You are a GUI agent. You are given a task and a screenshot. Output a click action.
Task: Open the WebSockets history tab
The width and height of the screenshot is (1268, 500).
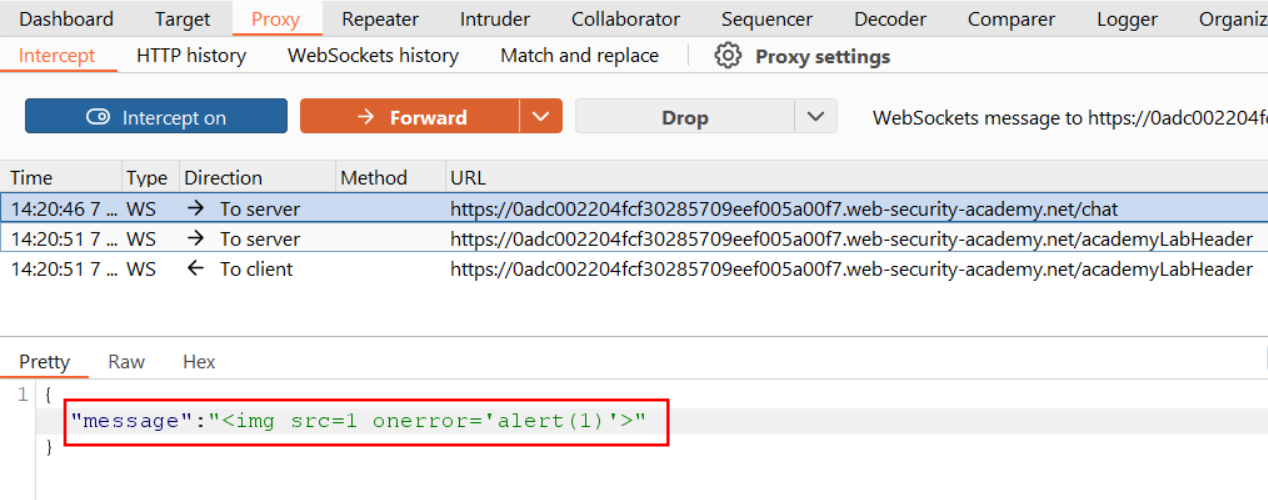pyautogui.click(x=373, y=56)
